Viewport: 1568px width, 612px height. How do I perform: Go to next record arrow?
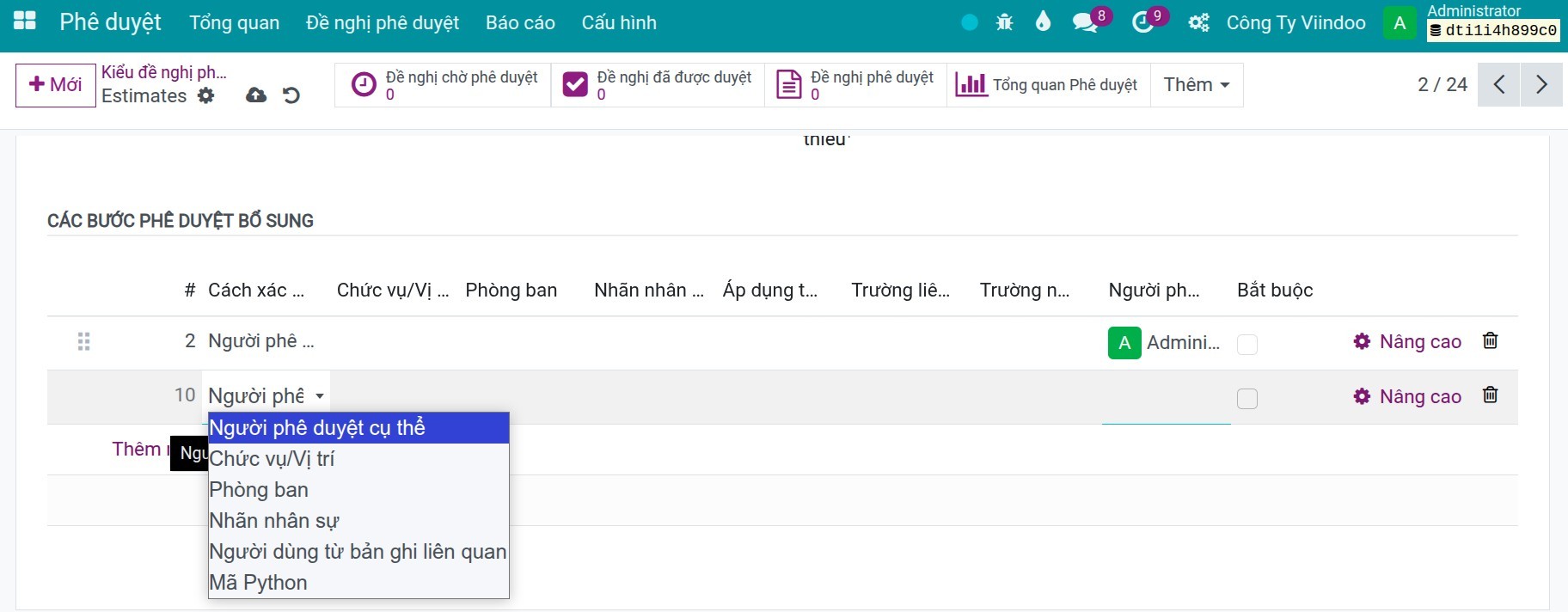coord(1541,84)
